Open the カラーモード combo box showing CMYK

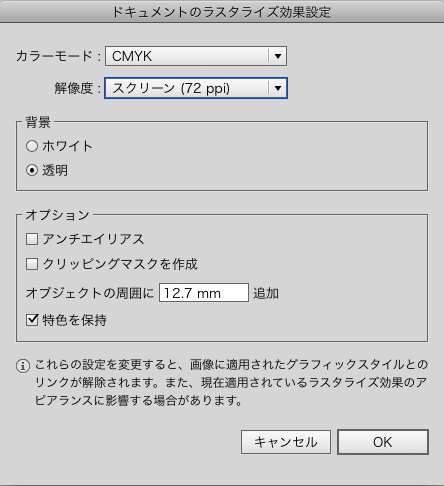(x=196, y=56)
